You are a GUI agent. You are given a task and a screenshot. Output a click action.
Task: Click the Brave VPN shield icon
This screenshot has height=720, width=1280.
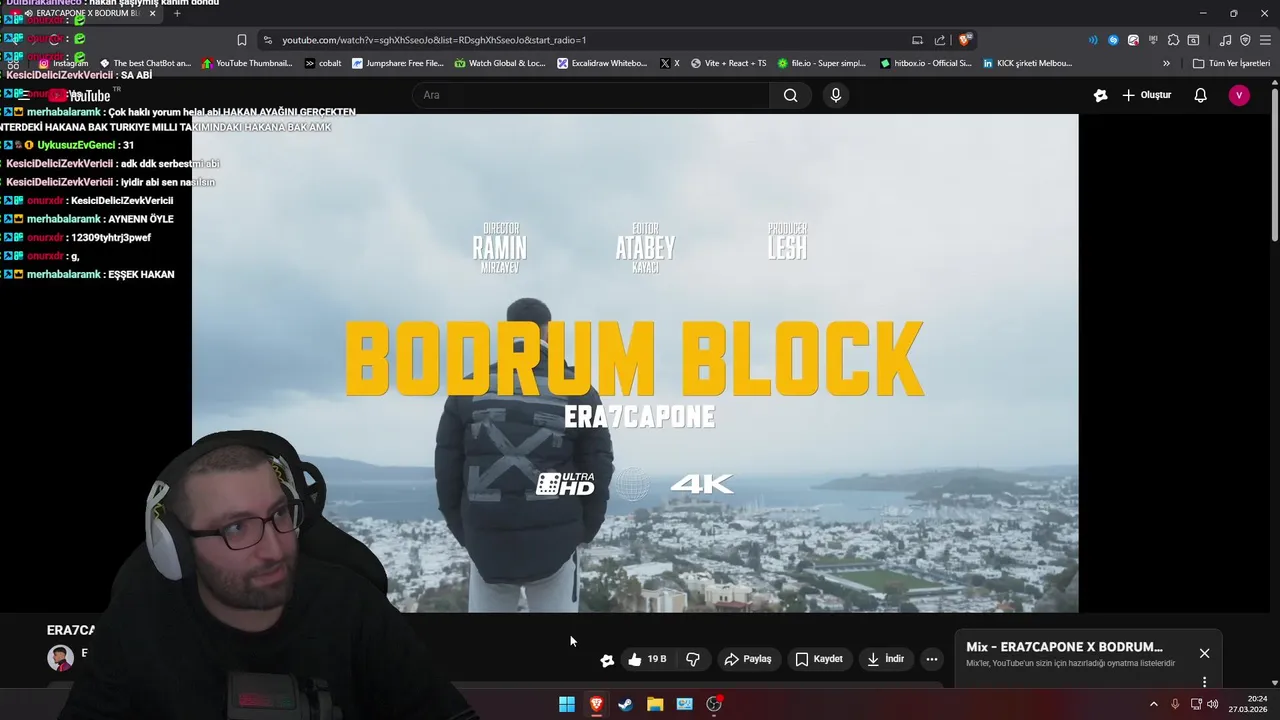(x=1245, y=40)
